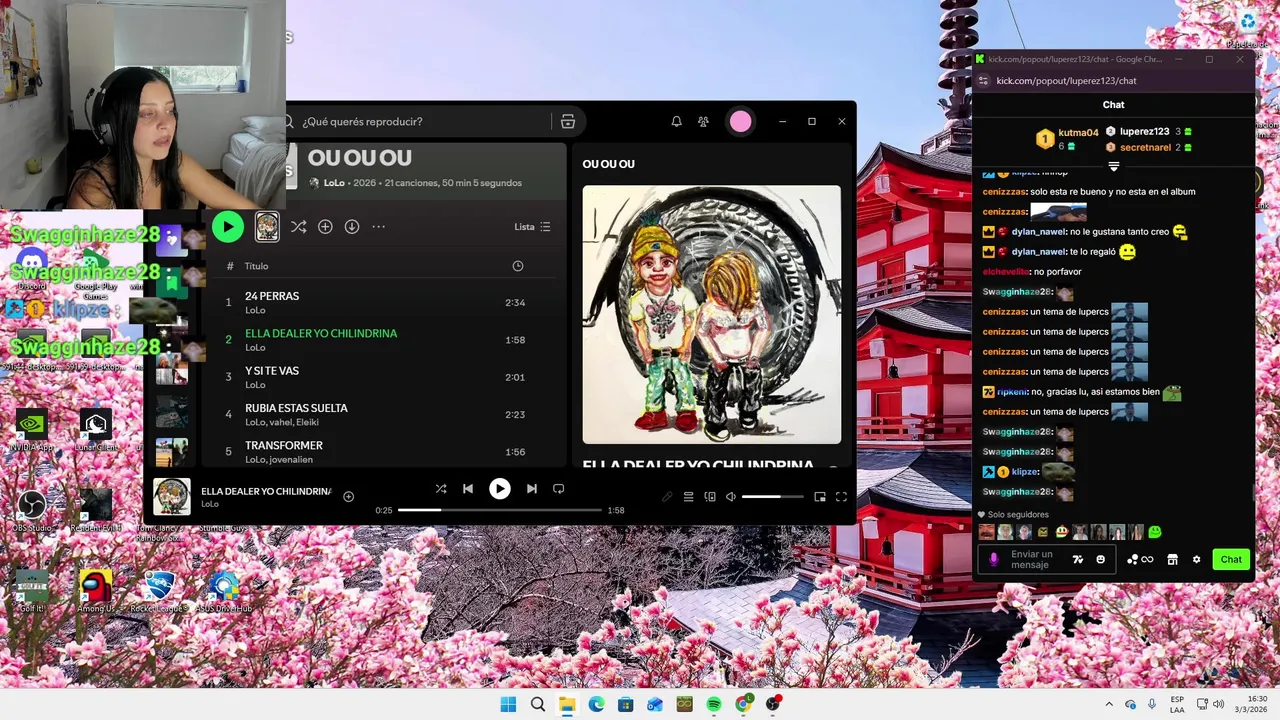Viewport: 1280px width, 720px height.
Task: Click the now-playing thumbnail in player bar
Action: pos(172,496)
